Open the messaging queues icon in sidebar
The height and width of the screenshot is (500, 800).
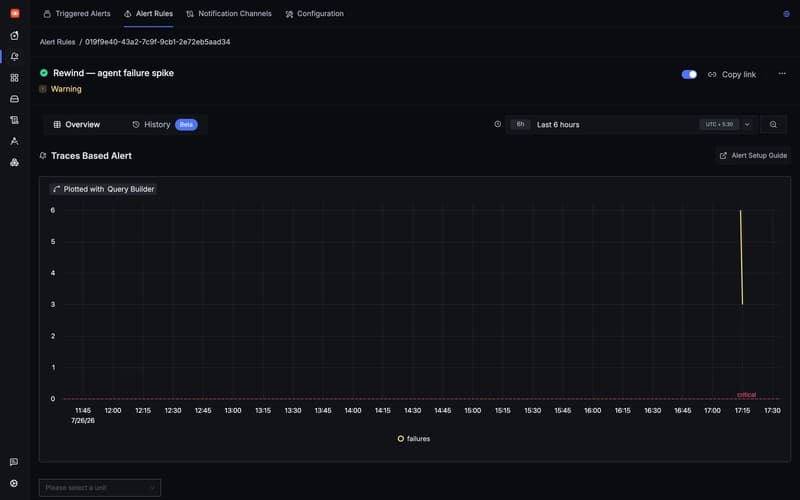pyautogui.click(x=14, y=99)
